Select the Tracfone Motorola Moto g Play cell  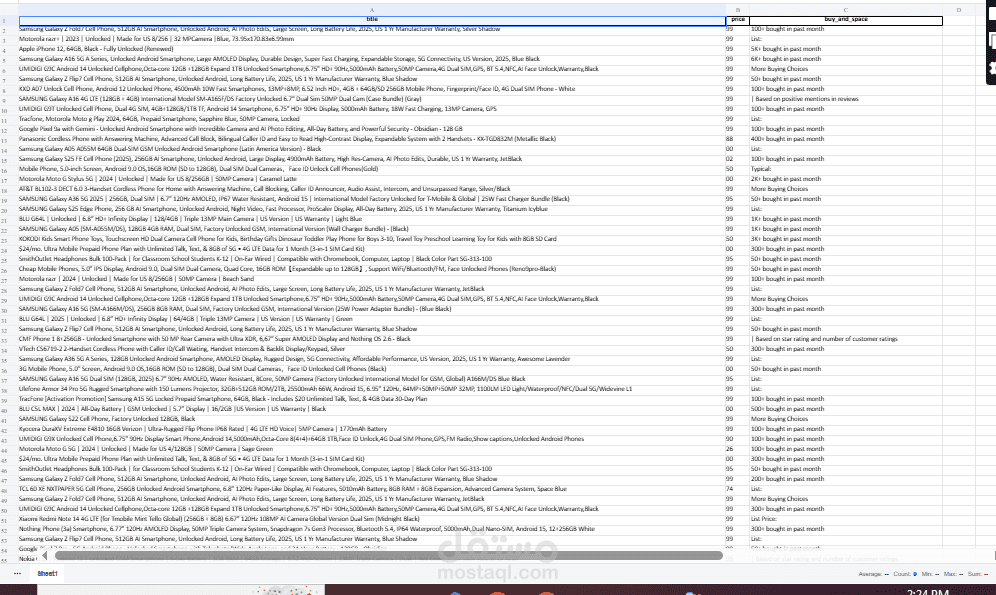[x=372, y=119]
